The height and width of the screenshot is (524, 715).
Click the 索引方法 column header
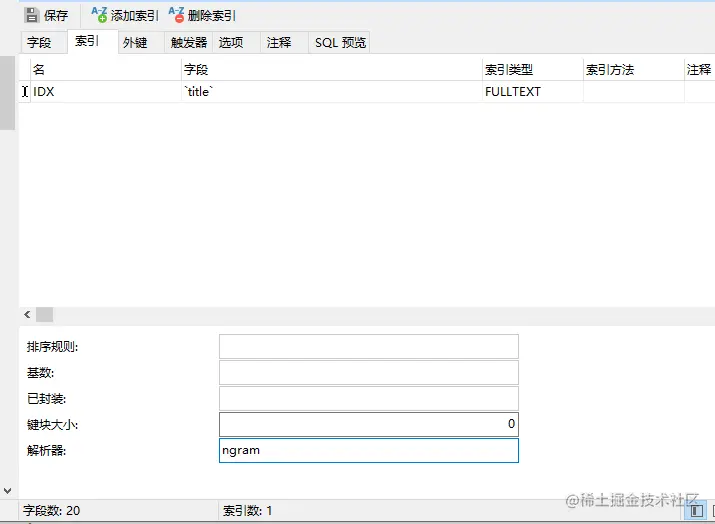pyautogui.click(x=633, y=69)
